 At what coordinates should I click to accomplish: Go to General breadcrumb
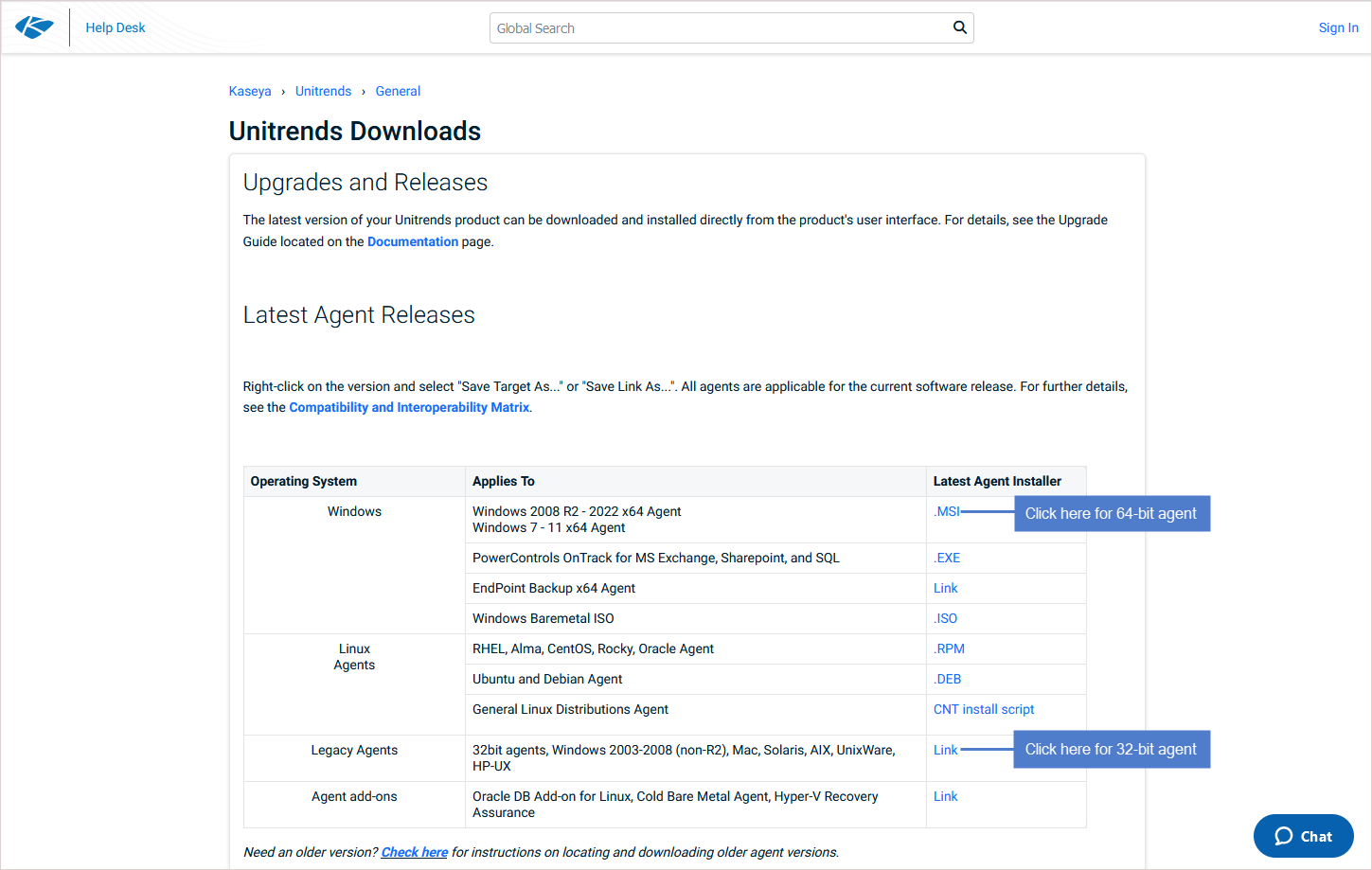pos(398,91)
